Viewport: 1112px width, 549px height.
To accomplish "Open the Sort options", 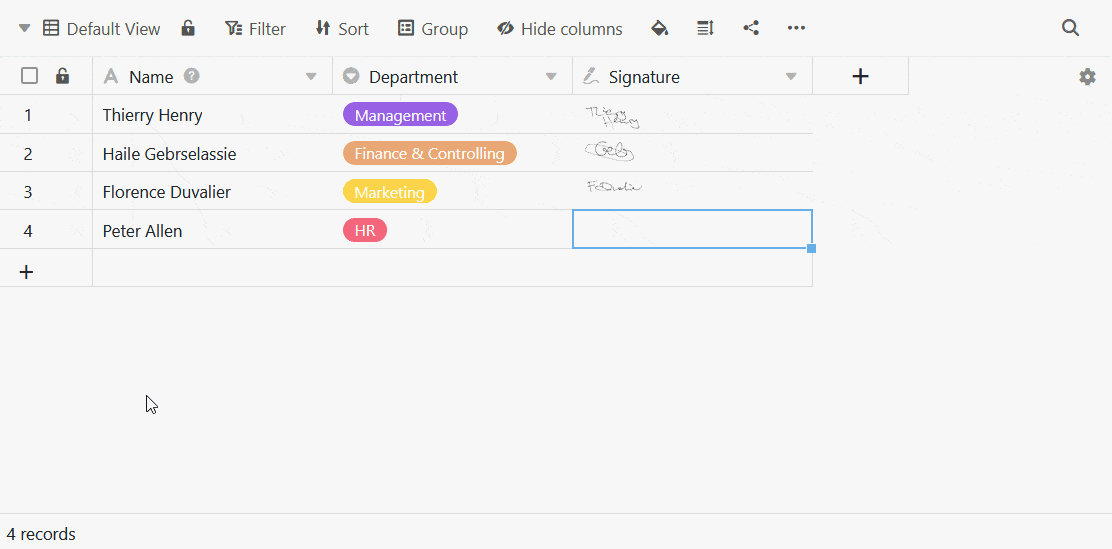I will [343, 29].
